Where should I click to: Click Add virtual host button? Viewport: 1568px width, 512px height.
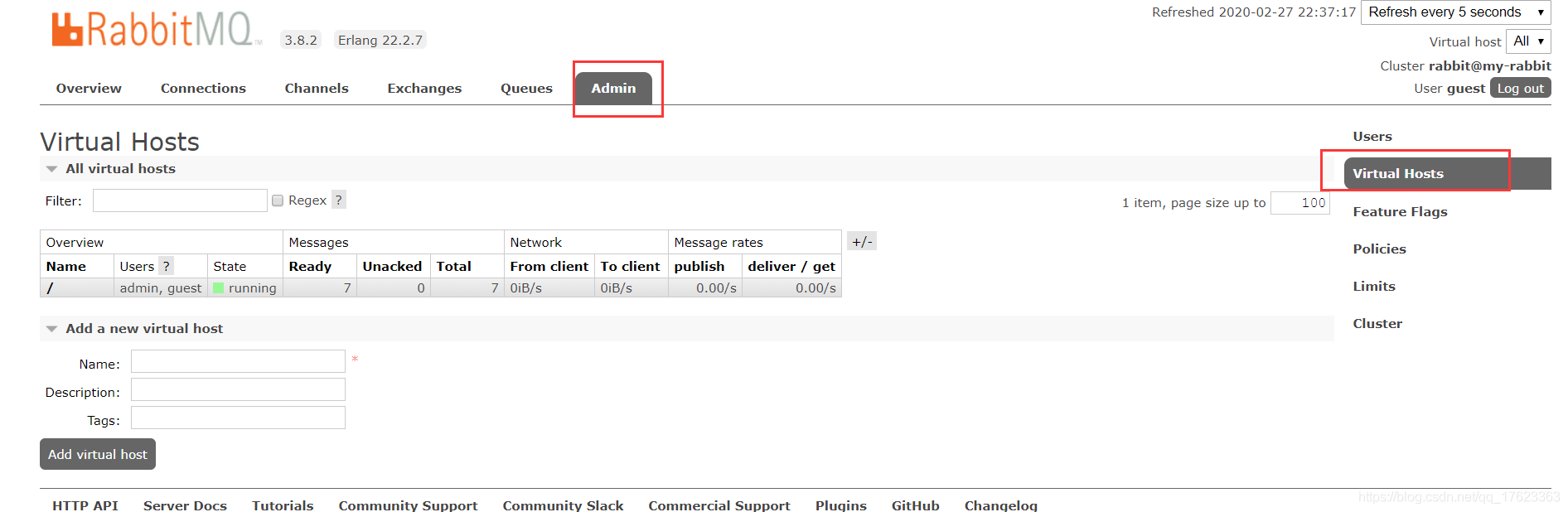(x=98, y=454)
